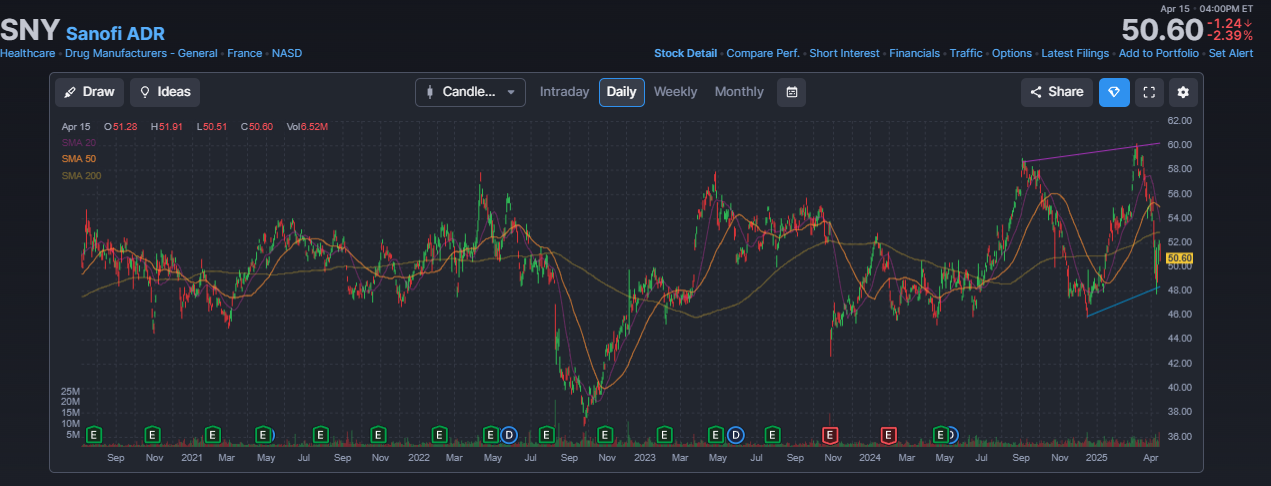
Task: Open the Latest Filings link
Action: coord(1075,53)
